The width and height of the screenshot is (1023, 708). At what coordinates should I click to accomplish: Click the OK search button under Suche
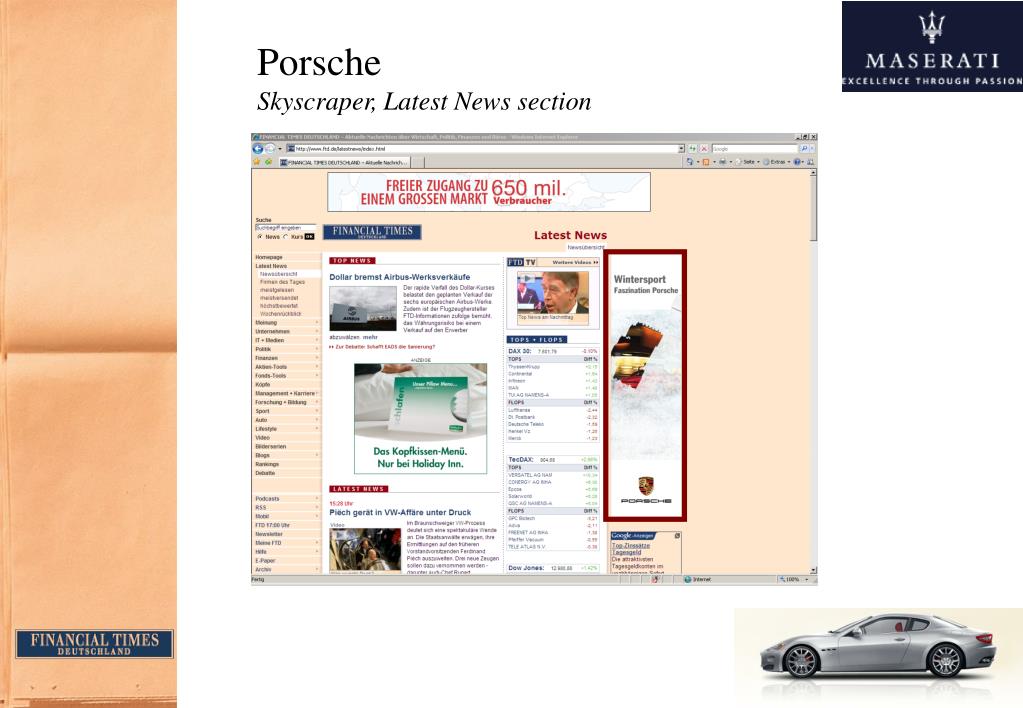point(309,237)
